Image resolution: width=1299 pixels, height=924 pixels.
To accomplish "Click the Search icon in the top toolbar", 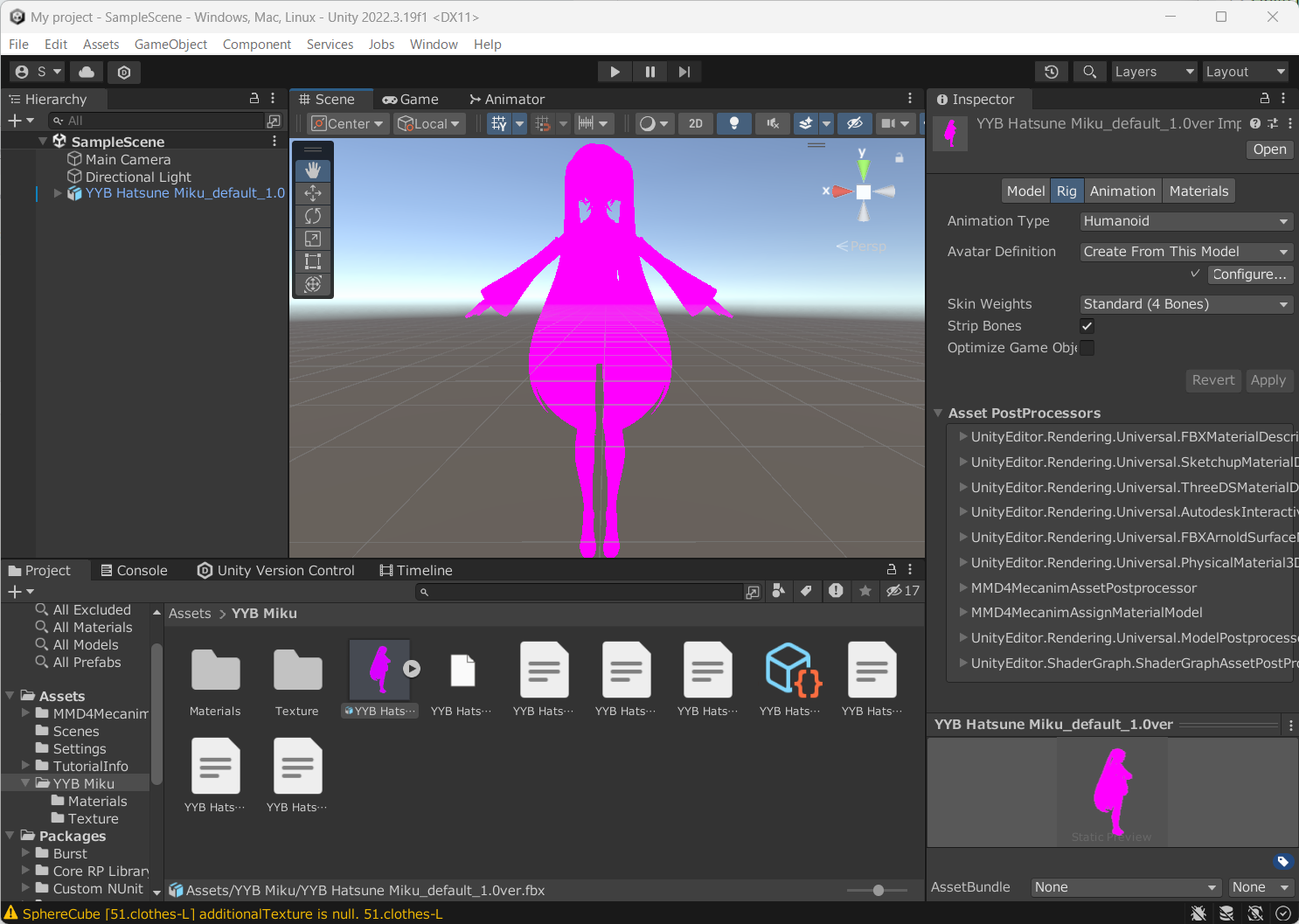I will [1089, 71].
